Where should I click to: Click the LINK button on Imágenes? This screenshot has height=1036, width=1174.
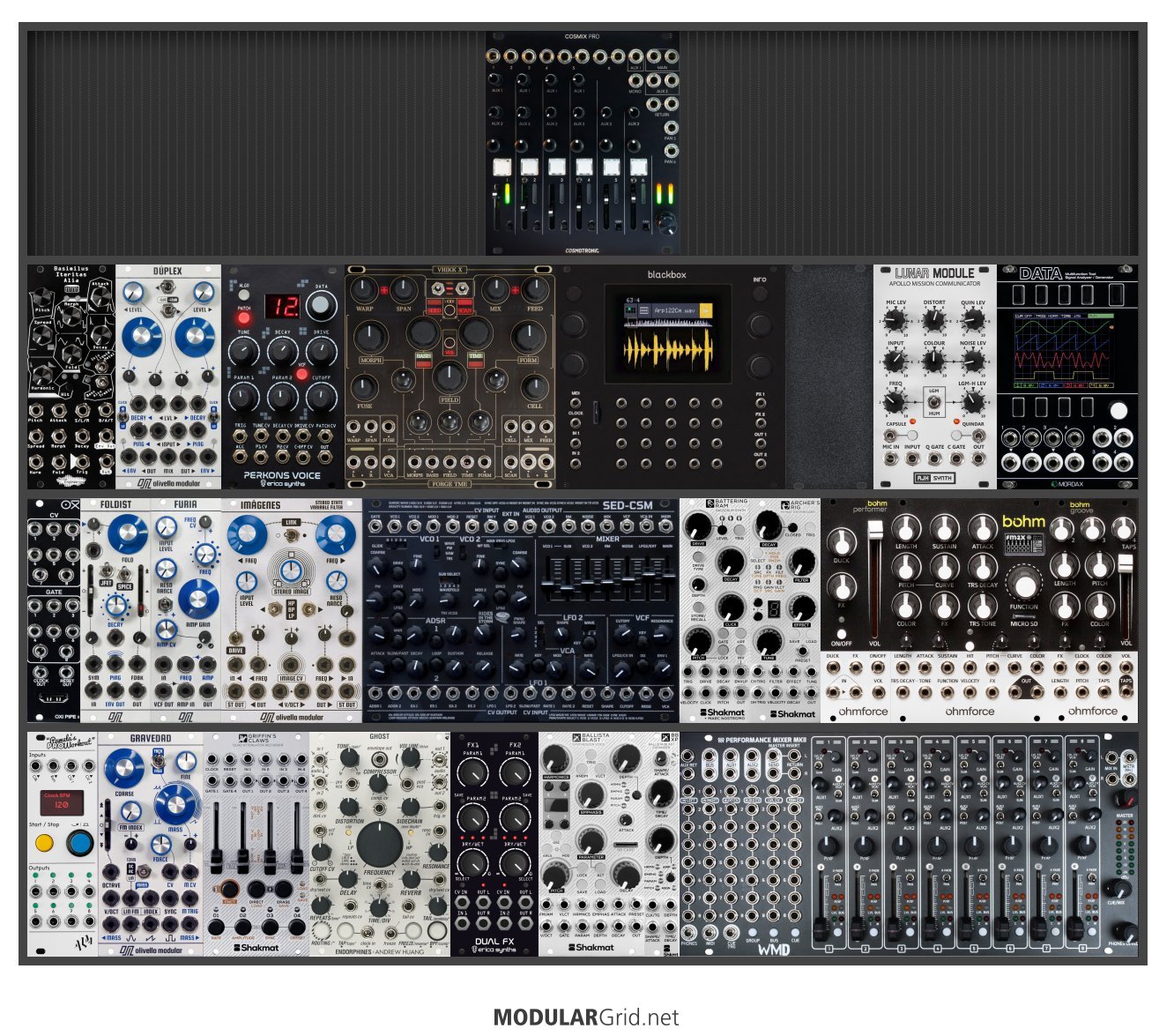[x=291, y=523]
